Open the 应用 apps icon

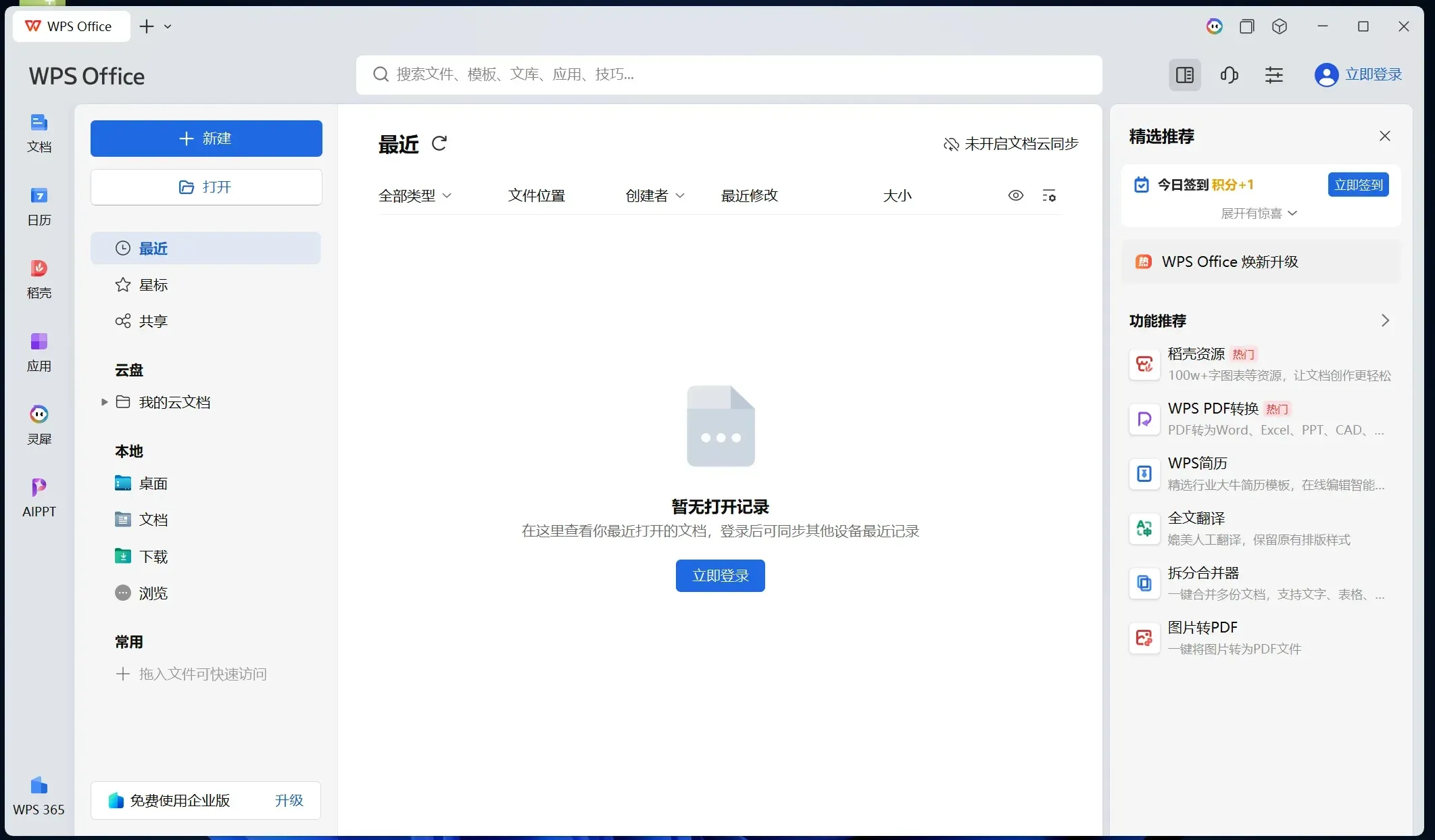click(x=39, y=352)
